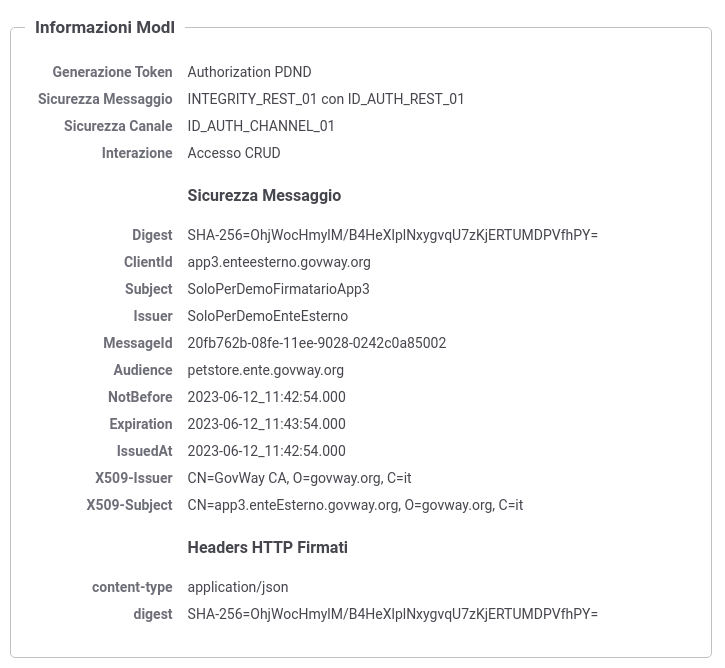Click the Sicurezza Messaggio section heading

pos(264,196)
